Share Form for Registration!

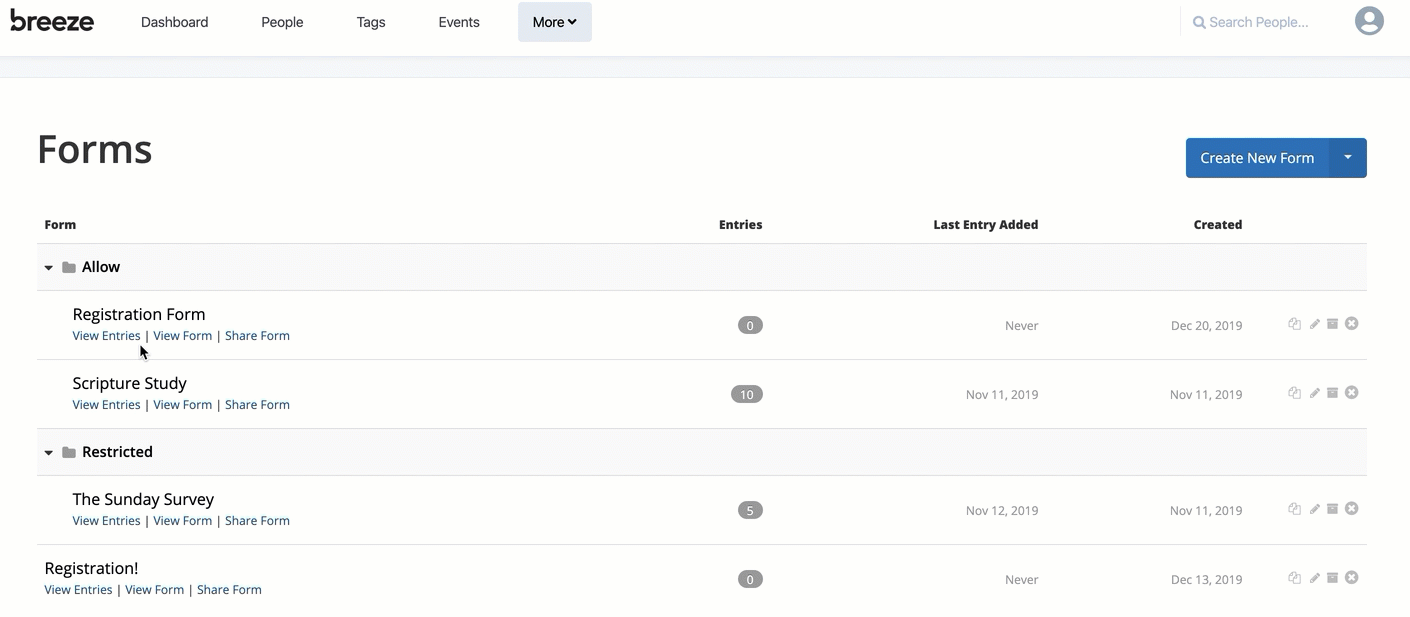click(229, 590)
